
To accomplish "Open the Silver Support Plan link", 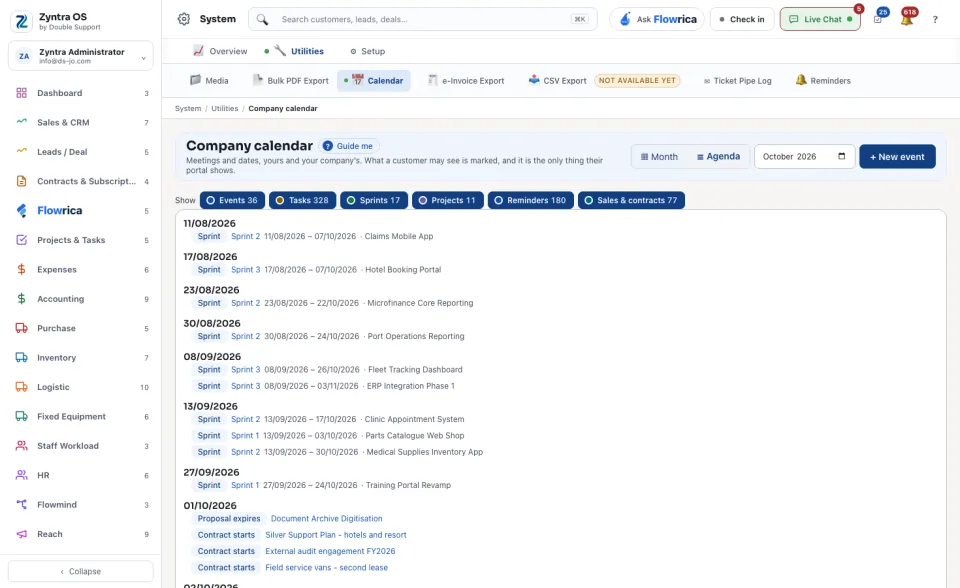I will (x=336, y=535).
